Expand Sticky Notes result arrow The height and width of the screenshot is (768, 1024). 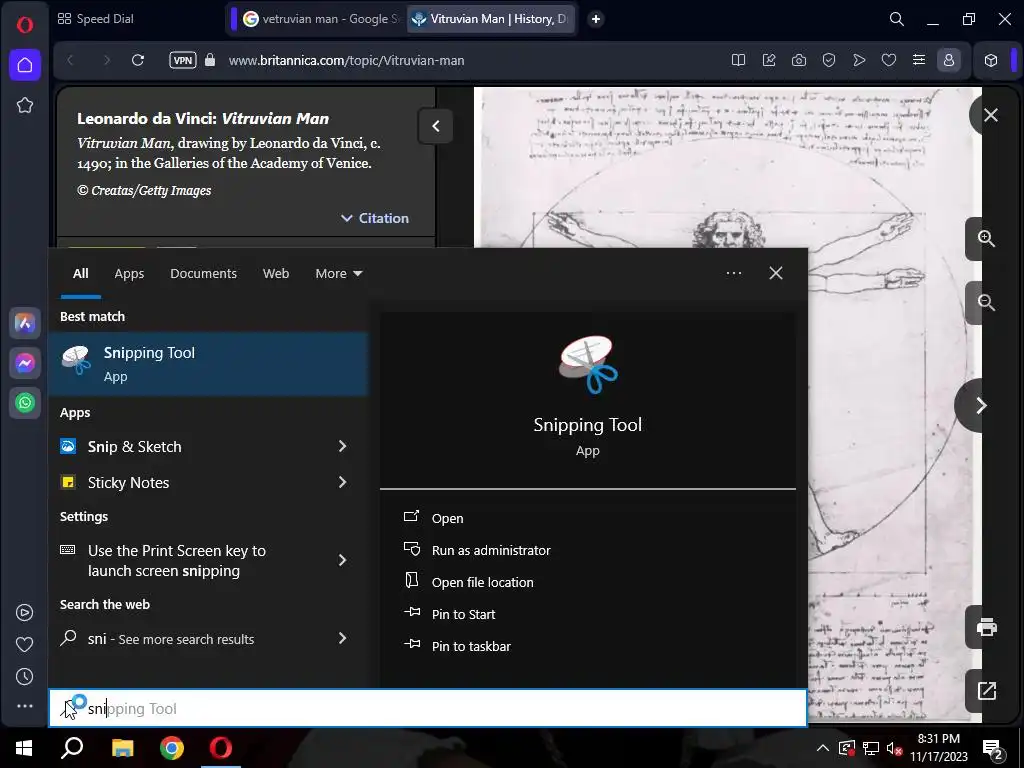[342, 482]
